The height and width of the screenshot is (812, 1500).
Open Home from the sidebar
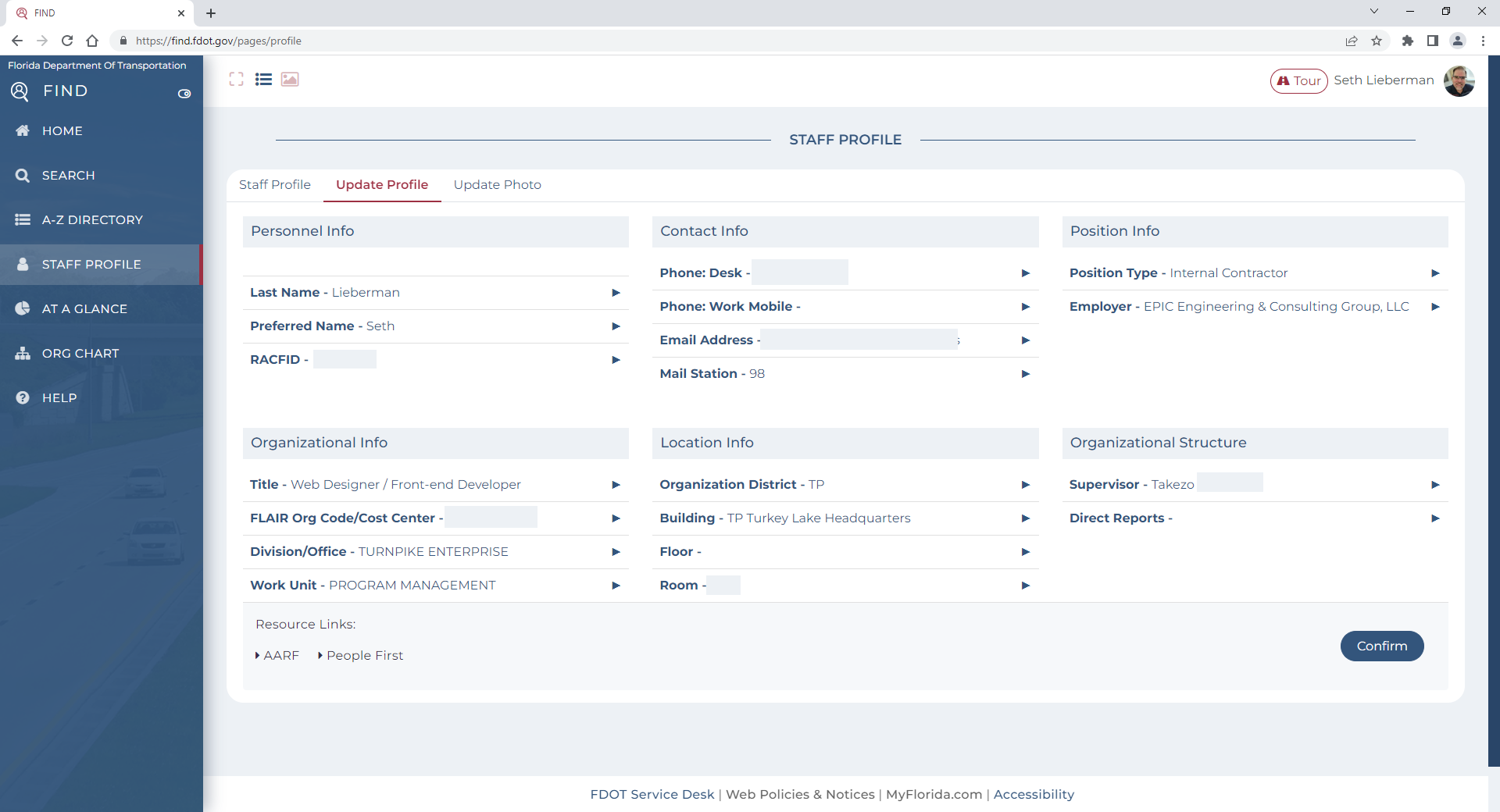coord(62,131)
